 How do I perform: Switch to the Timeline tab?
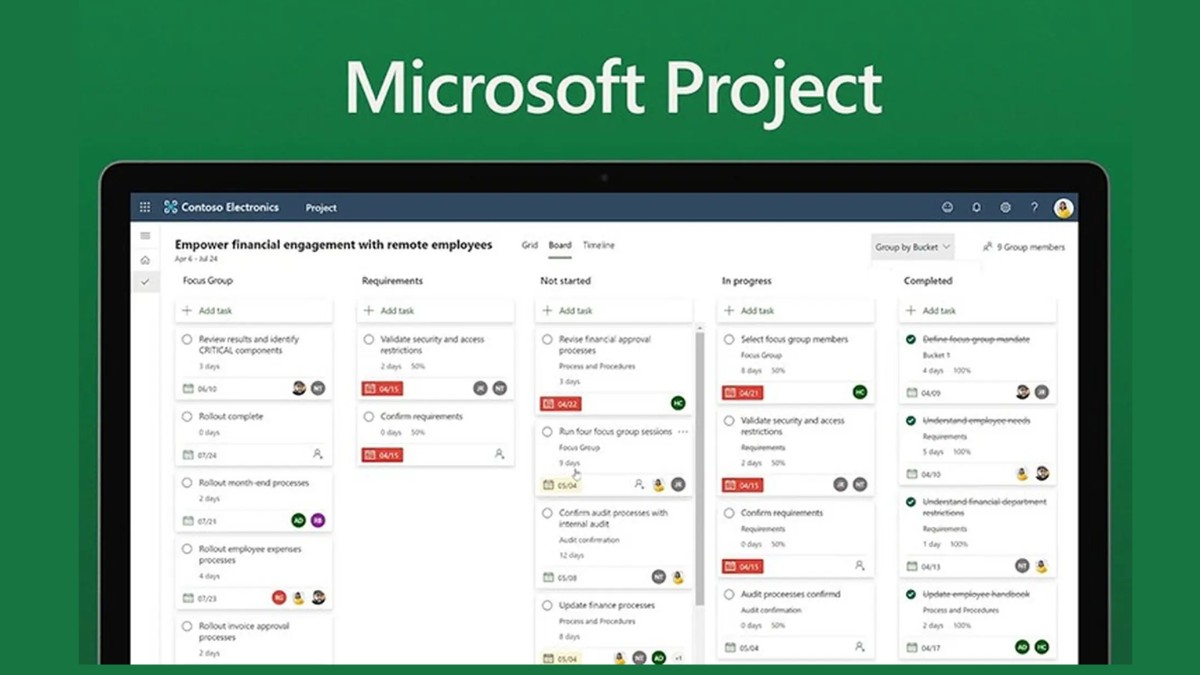[x=599, y=246]
